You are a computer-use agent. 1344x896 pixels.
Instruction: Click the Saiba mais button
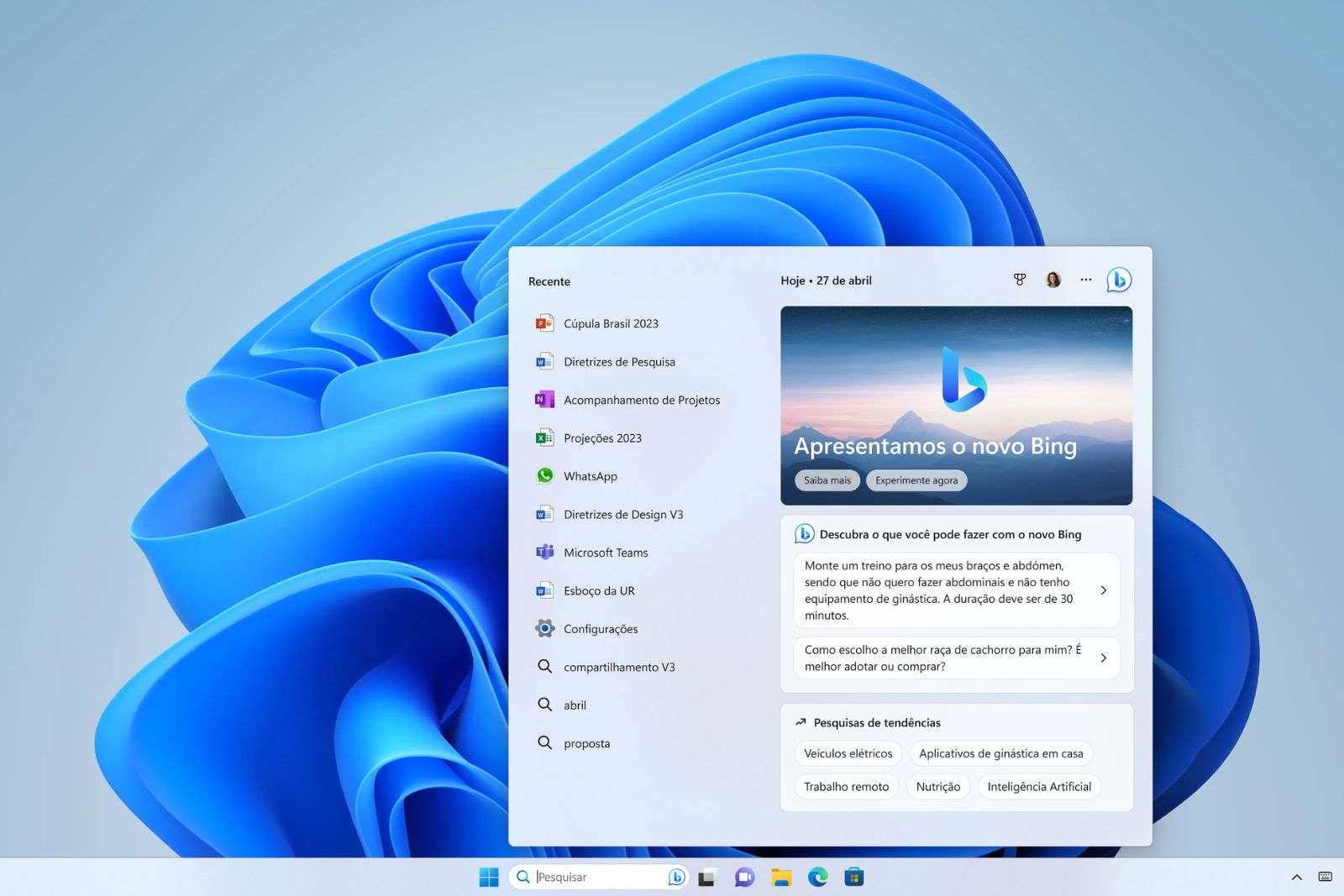point(827,479)
